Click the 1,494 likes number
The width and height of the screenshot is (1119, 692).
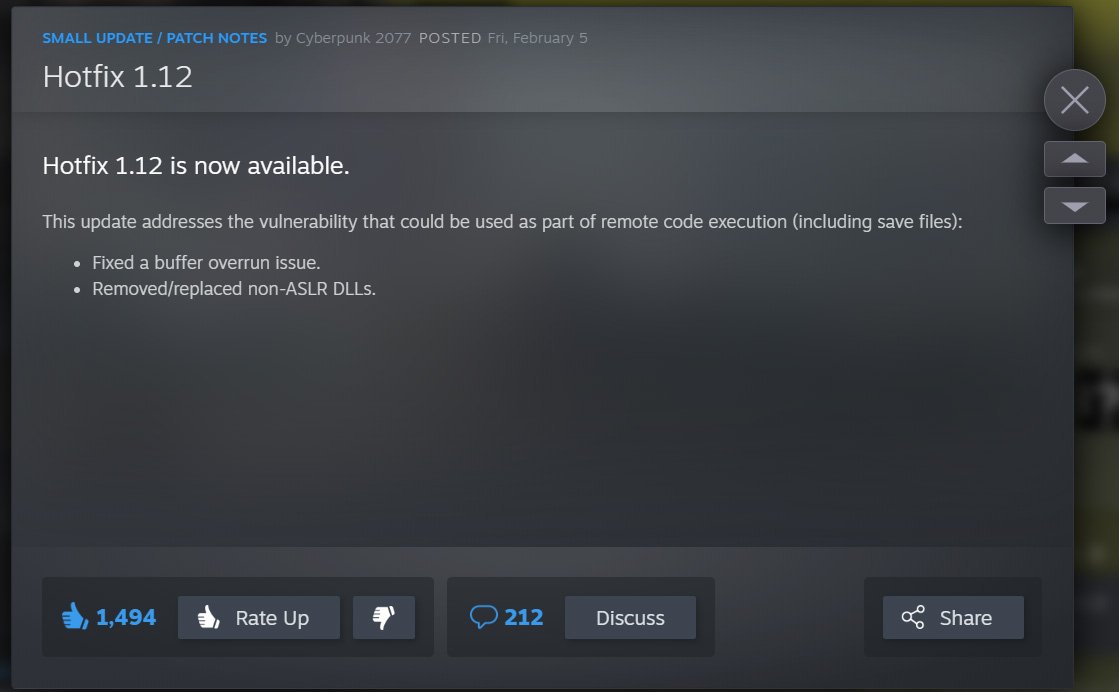click(126, 617)
